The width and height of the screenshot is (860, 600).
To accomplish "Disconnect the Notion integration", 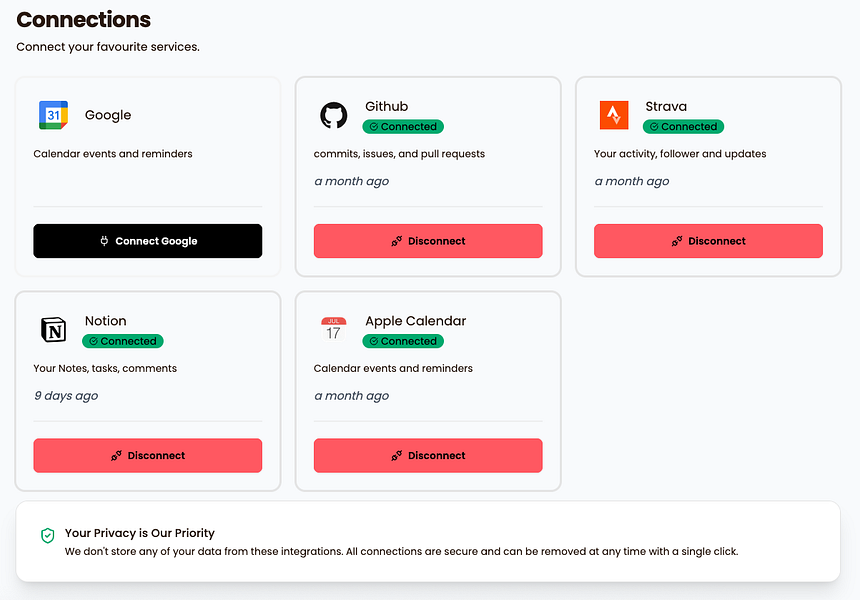I will (x=147, y=455).
